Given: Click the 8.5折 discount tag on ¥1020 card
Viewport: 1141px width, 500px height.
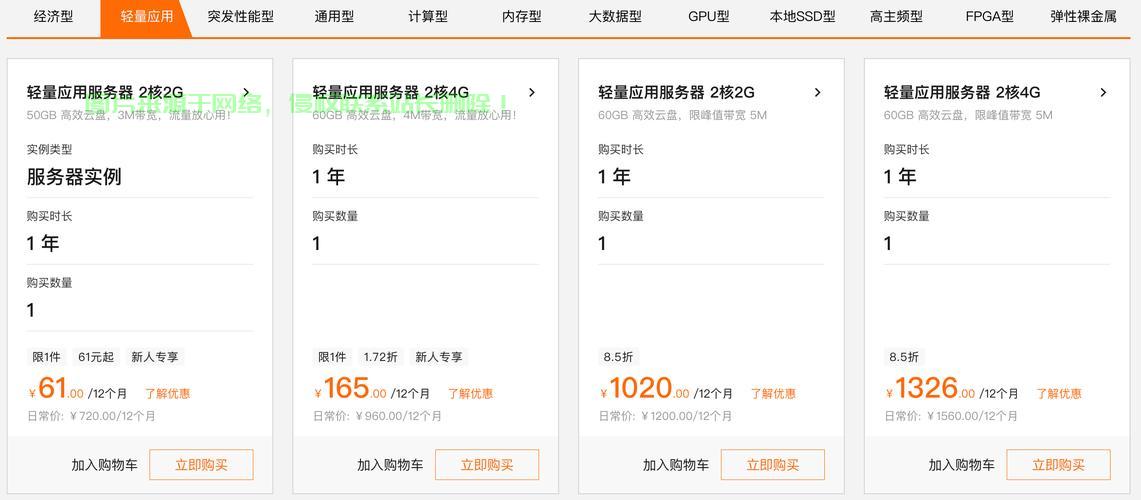Looking at the screenshot, I should 618,357.
